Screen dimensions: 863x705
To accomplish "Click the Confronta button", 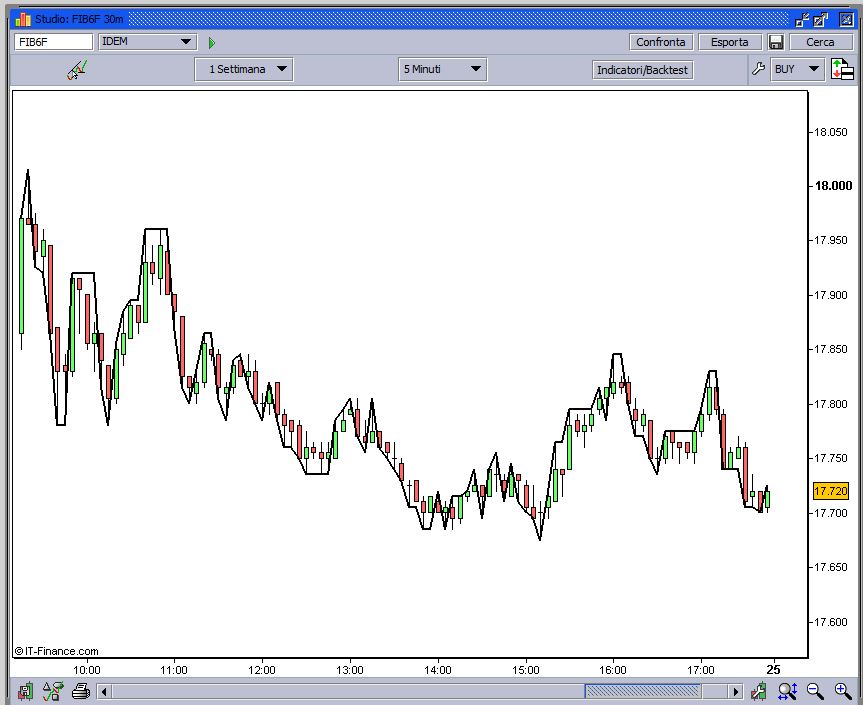I will pyautogui.click(x=660, y=42).
